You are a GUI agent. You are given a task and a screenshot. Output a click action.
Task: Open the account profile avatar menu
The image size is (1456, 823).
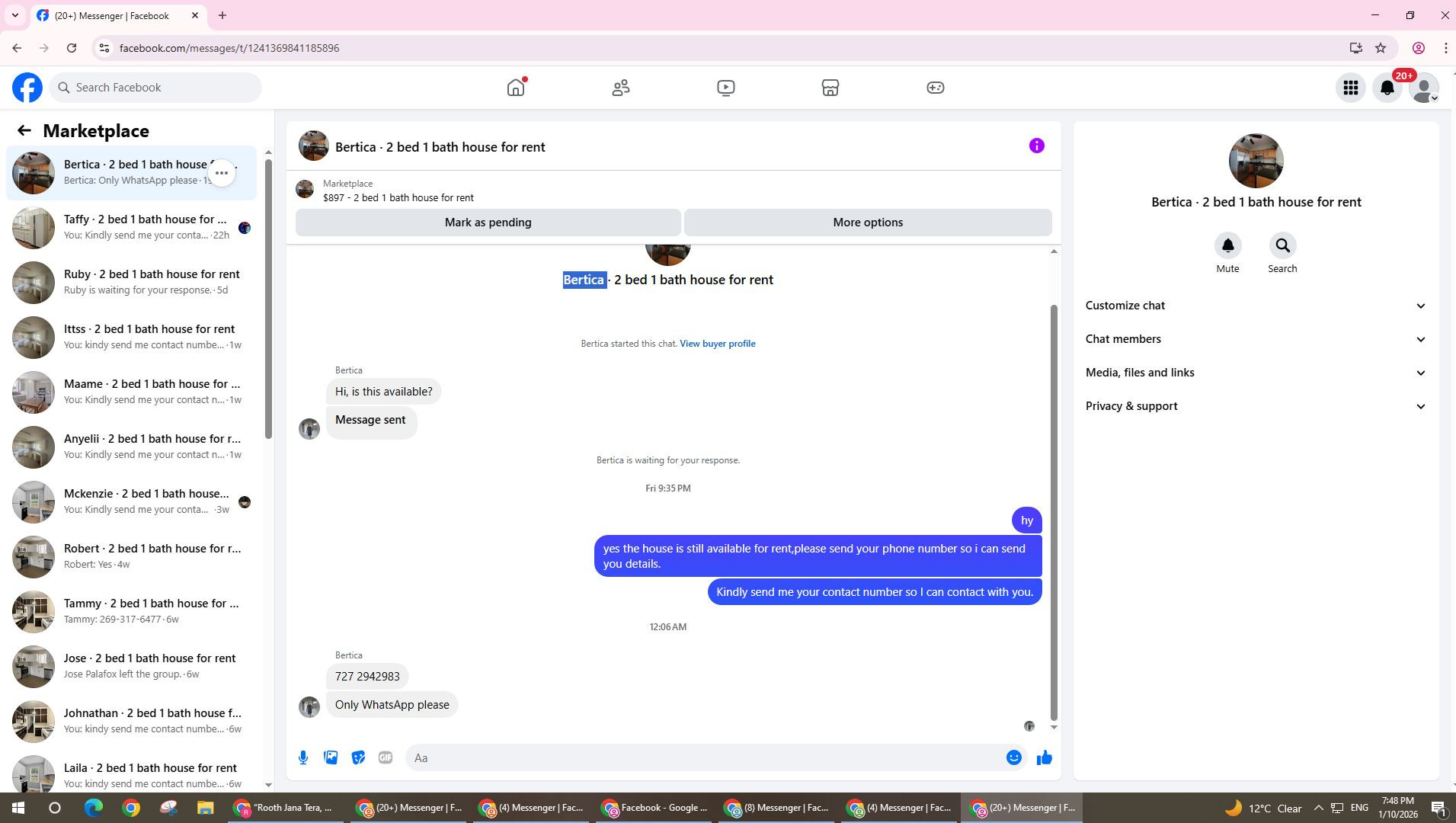pyautogui.click(x=1424, y=88)
